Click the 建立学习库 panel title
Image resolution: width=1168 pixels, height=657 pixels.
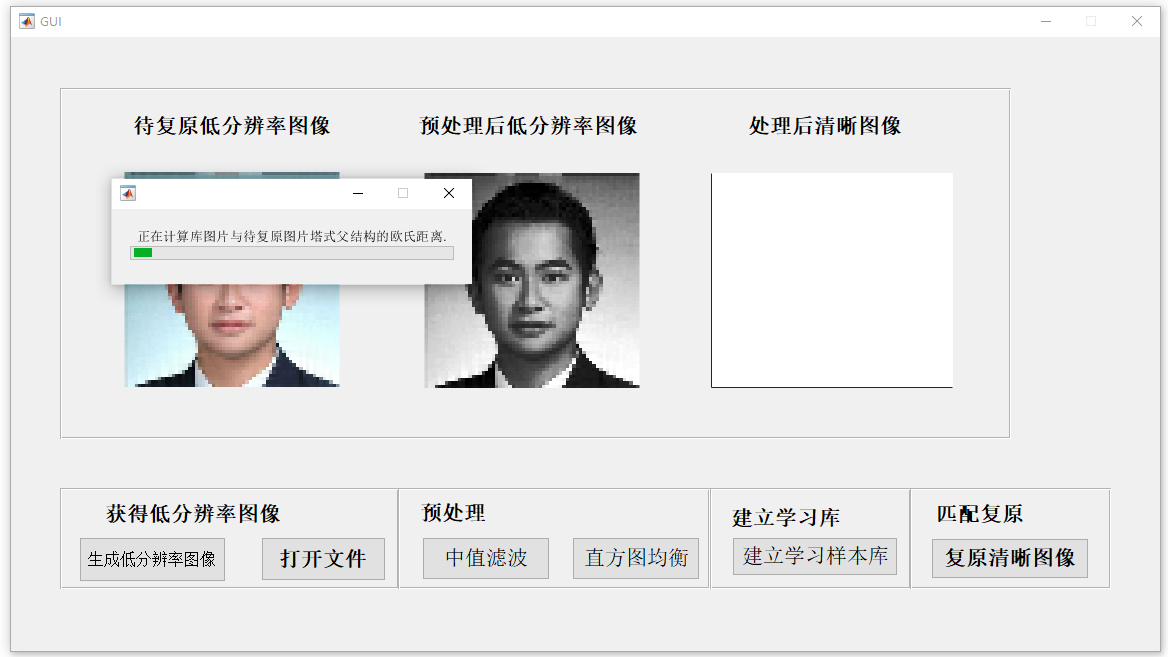coord(786,517)
